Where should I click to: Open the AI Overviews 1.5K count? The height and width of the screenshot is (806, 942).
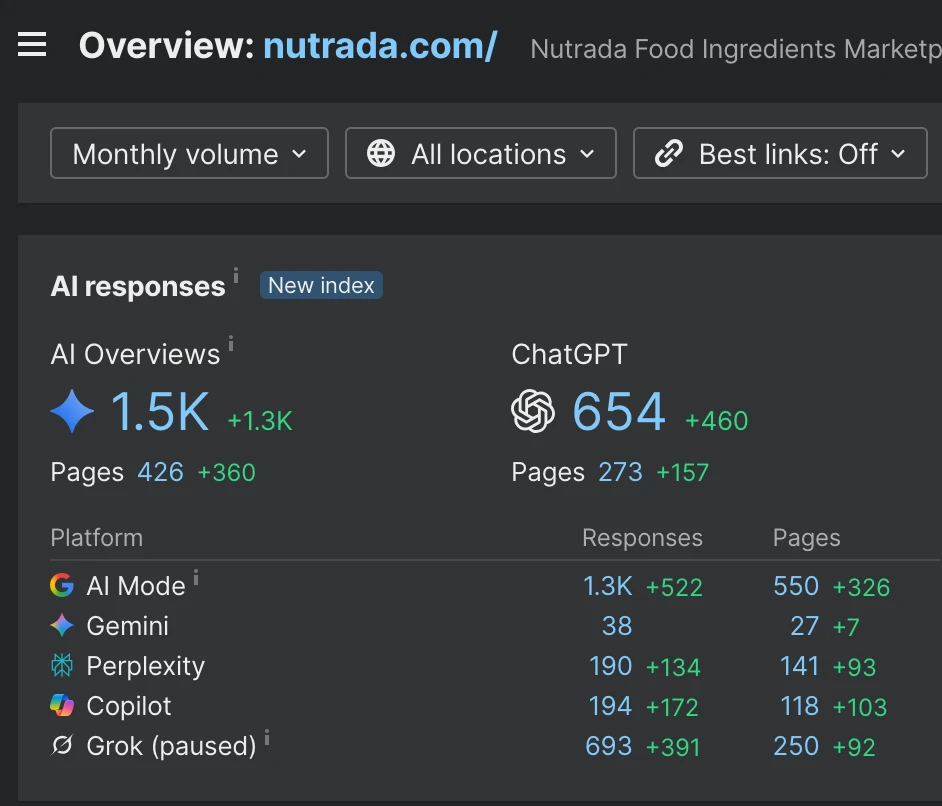(x=160, y=411)
